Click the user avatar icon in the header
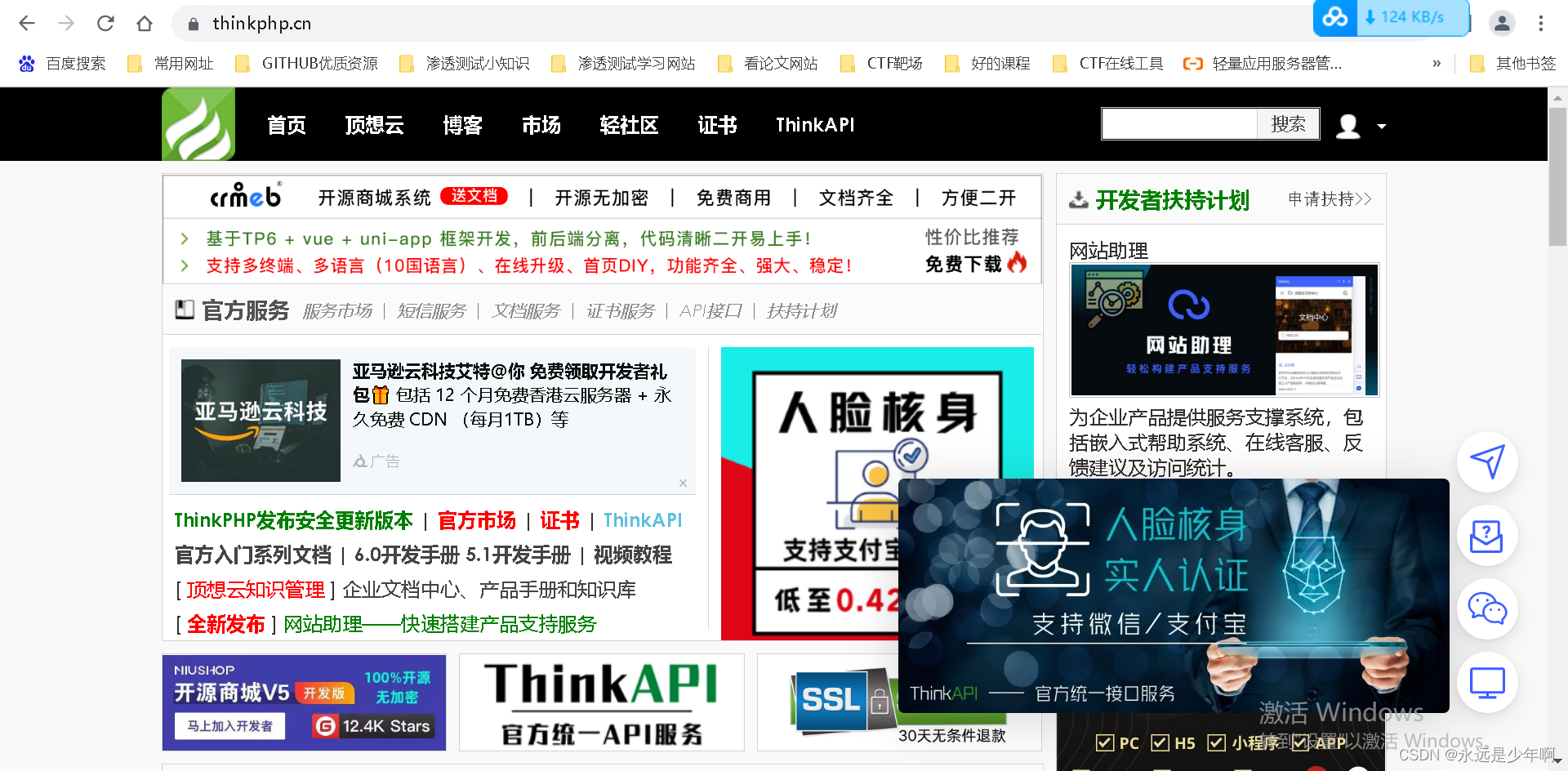1568x771 pixels. (1347, 125)
